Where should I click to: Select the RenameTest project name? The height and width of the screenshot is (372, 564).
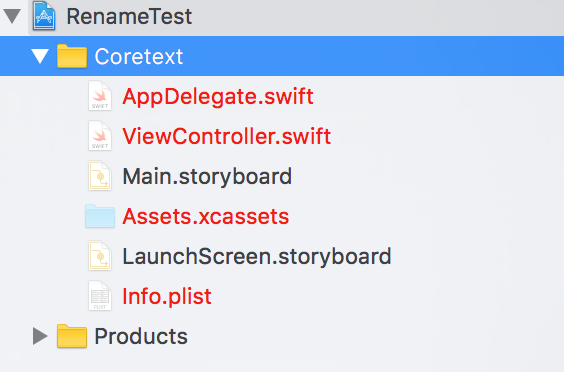point(129,17)
